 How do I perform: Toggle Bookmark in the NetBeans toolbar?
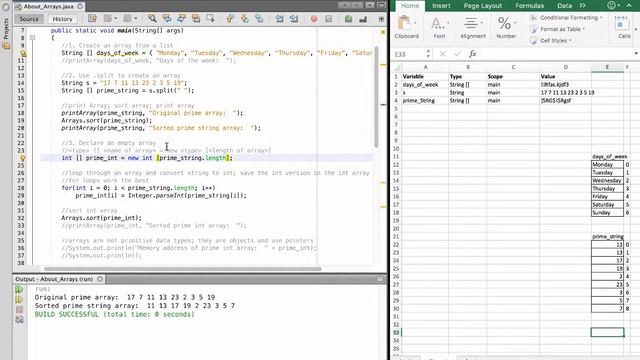click(259, 19)
